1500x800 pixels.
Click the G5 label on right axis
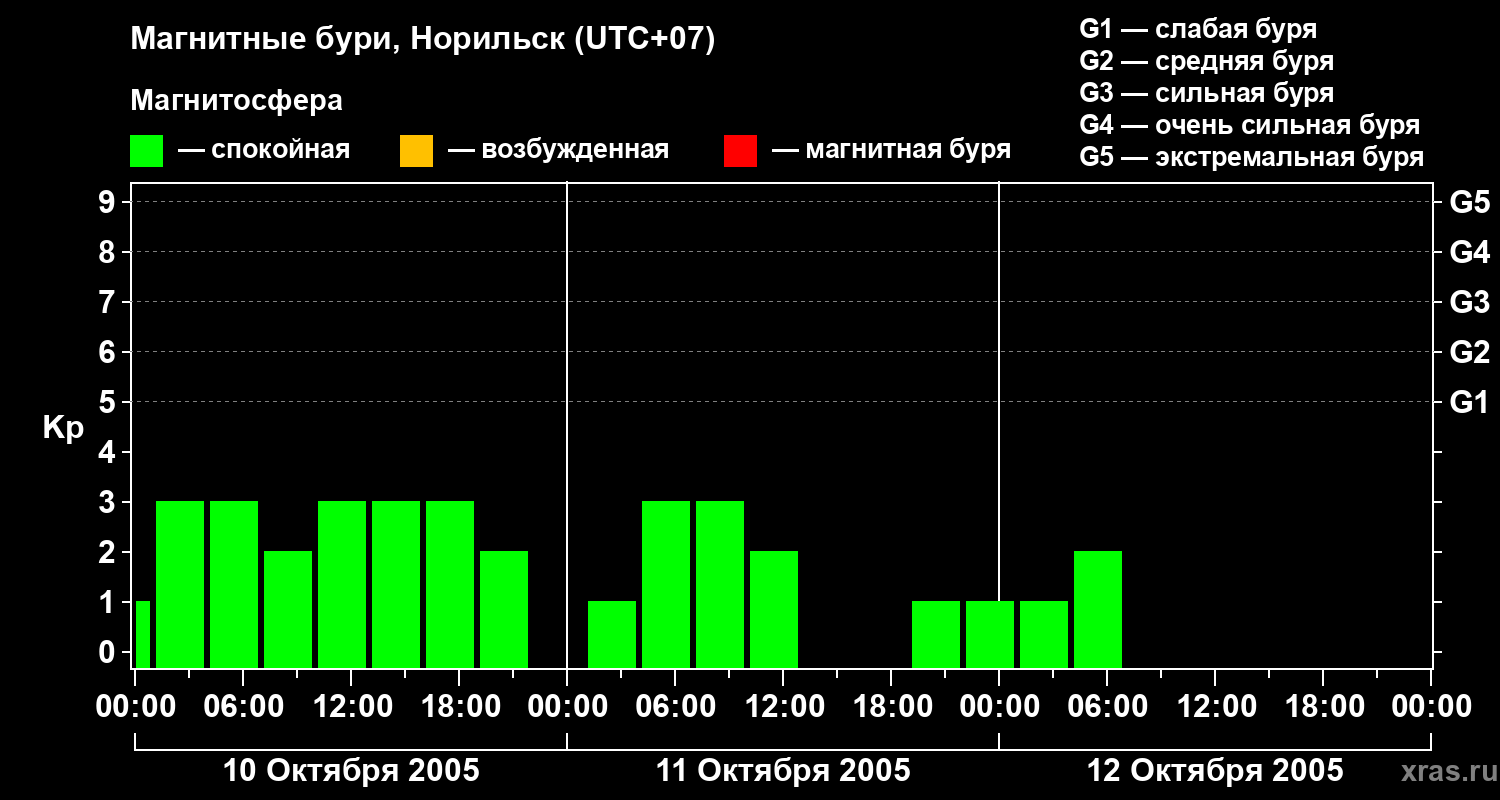coord(1469,202)
